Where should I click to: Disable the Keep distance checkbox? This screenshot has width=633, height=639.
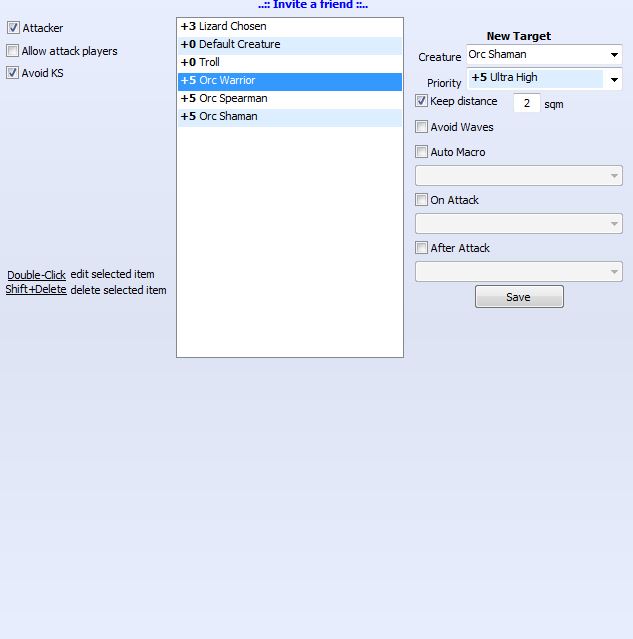(422, 101)
